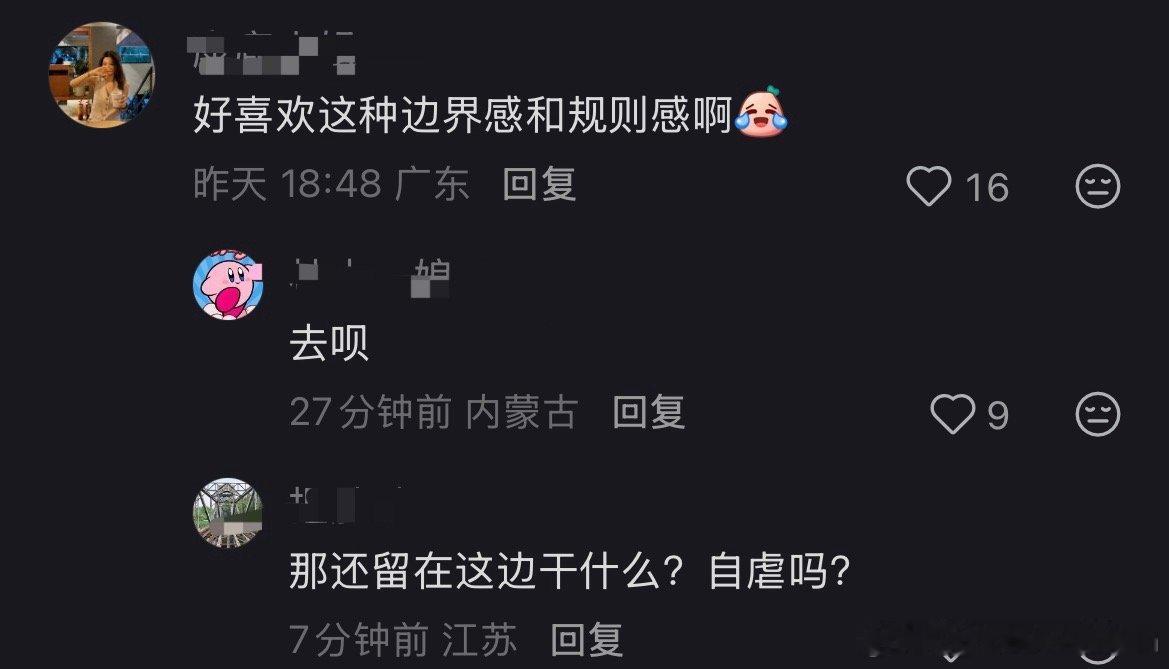Dislike the top comment via face icon

tap(1097, 186)
